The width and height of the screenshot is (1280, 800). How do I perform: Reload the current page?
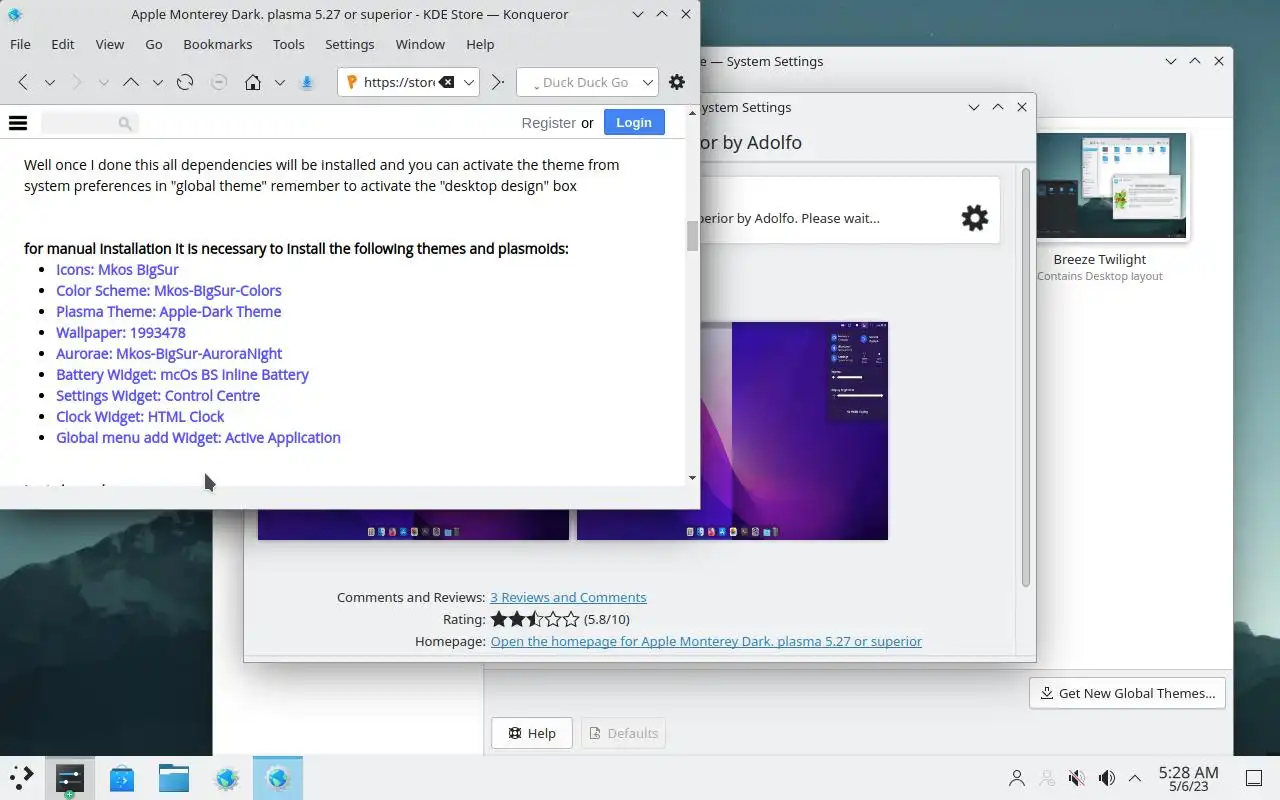click(184, 82)
